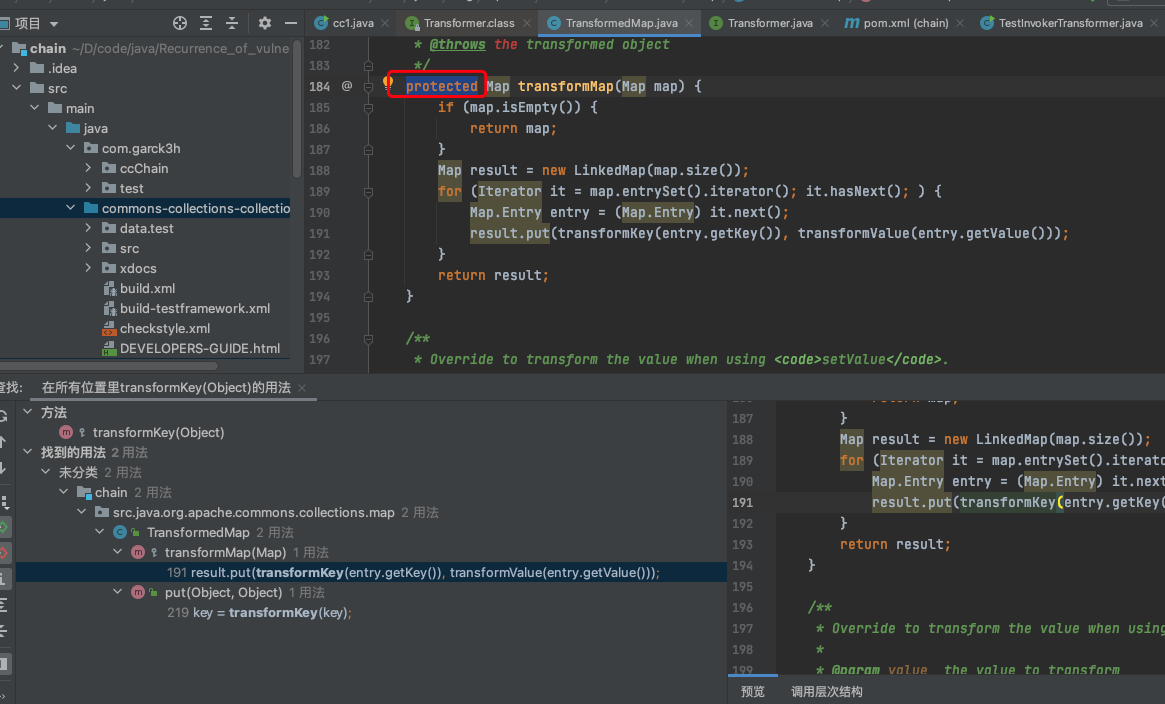Collapse the transformMap(Map) usages node
The width and height of the screenshot is (1165, 704).
click(117, 552)
